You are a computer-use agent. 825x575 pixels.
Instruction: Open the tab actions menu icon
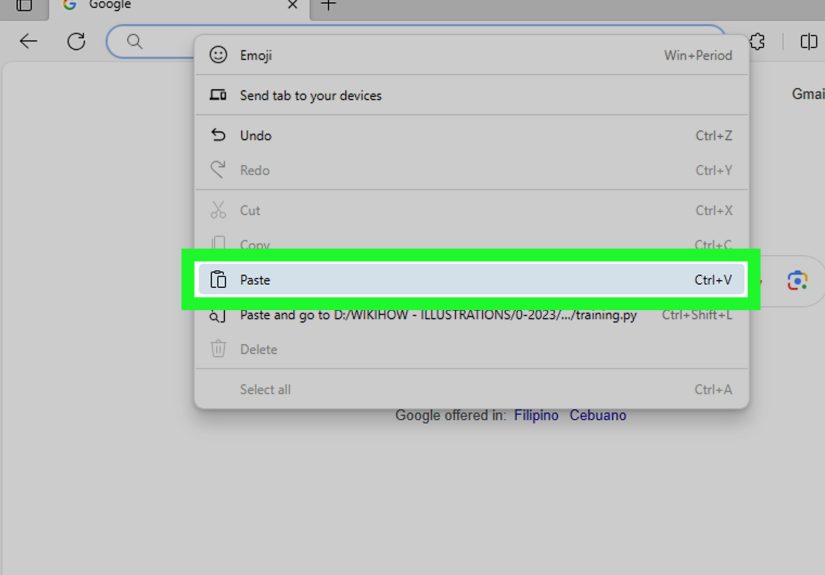pyautogui.click(x=24, y=5)
